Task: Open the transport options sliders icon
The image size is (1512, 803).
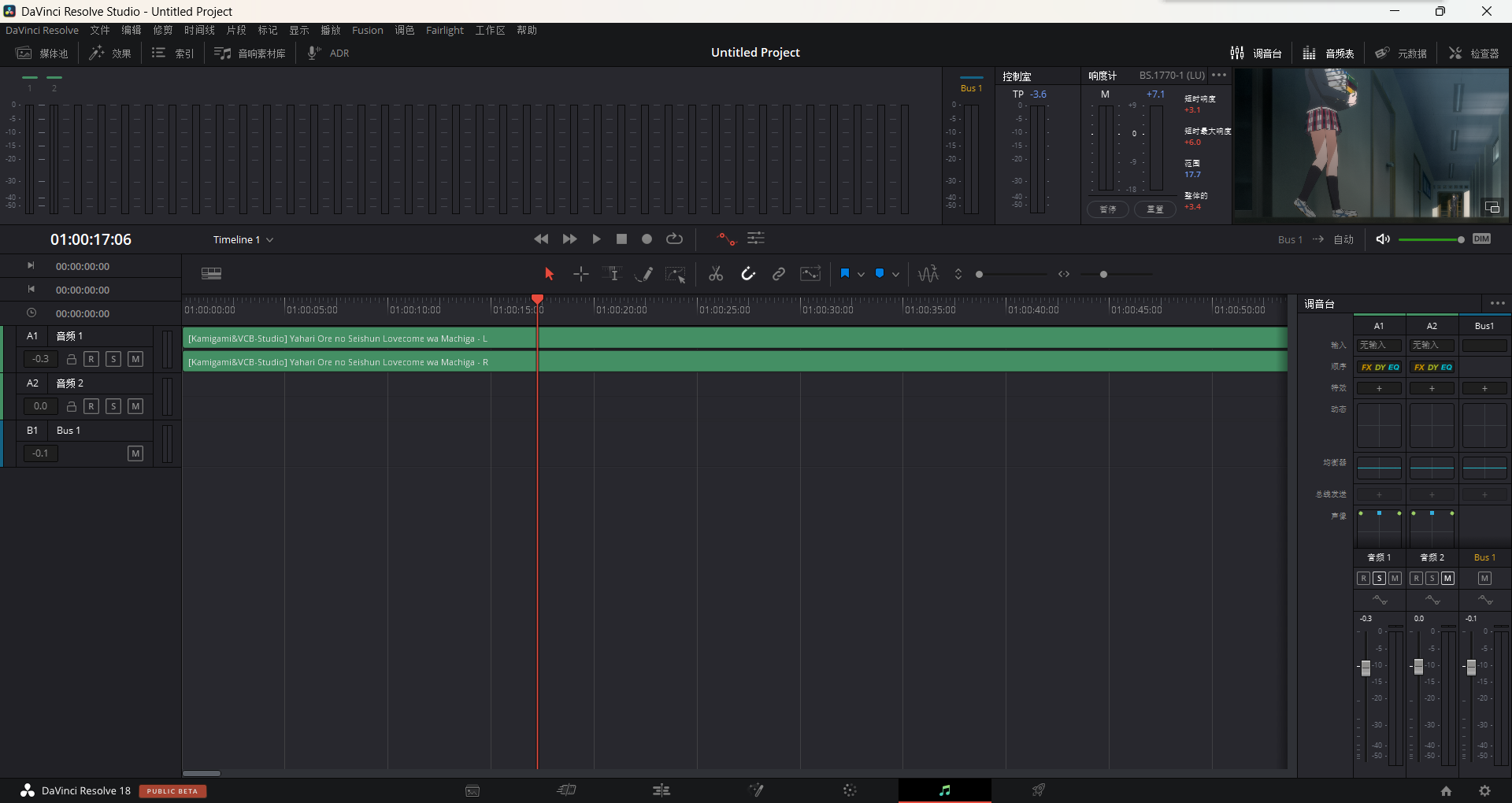Action: tap(756, 239)
